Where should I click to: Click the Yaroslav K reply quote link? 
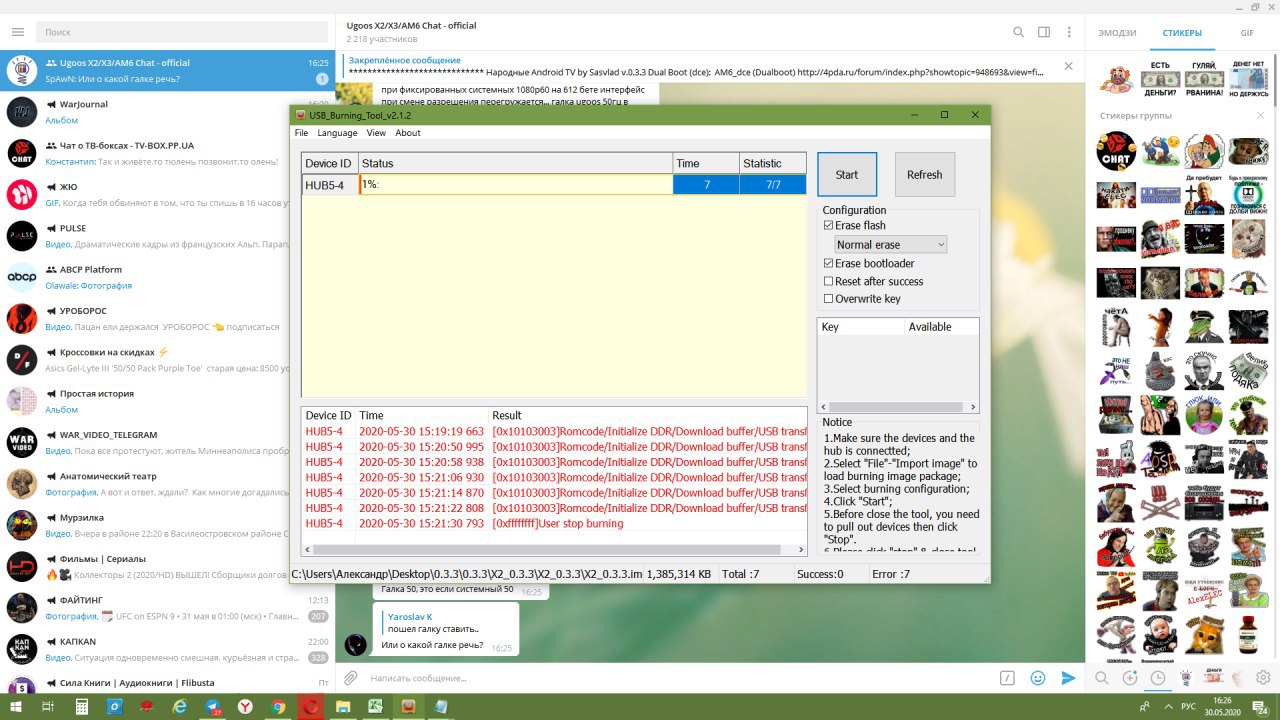435,622
